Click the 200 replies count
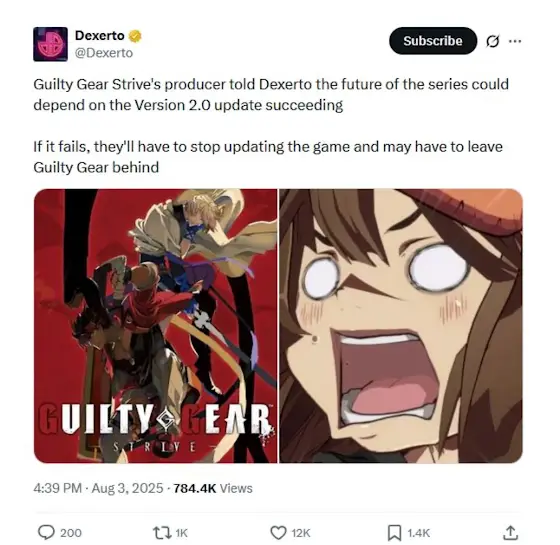Image resolution: width=560 pixels, height=545 pixels. pyautogui.click(x=71, y=533)
